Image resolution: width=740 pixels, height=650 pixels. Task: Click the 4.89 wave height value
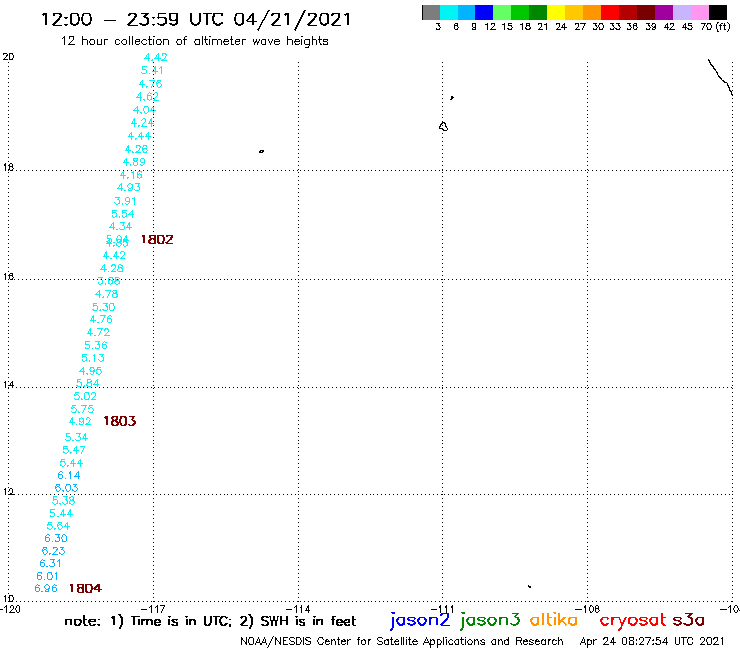pyautogui.click(x=134, y=162)
